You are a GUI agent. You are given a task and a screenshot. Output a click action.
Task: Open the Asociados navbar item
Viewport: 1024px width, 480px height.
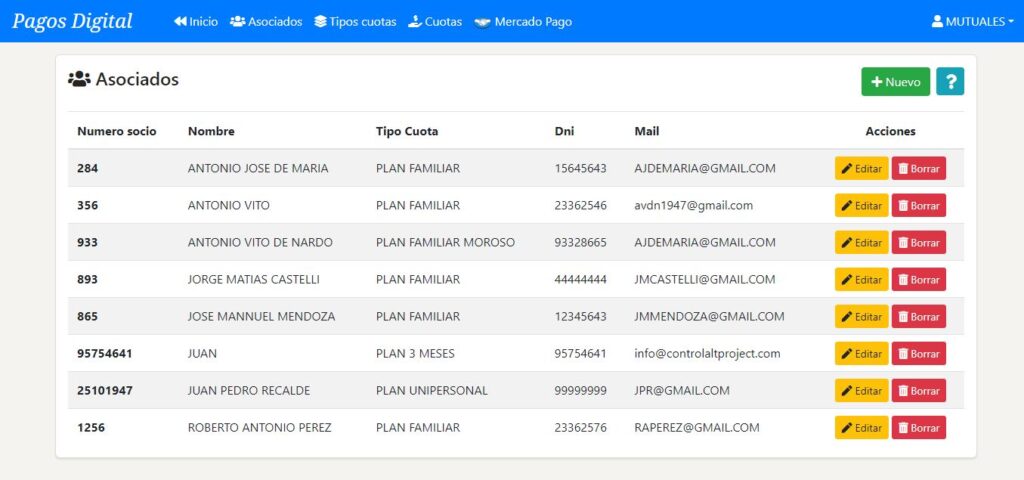click(266, 21)
